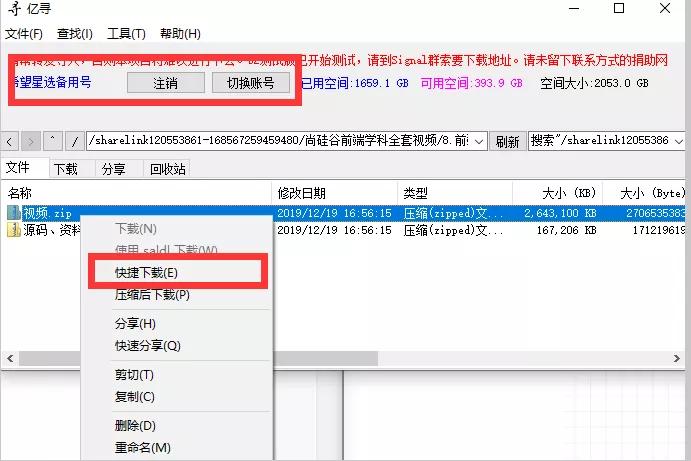Click the horizontal scrollbar left arrow
Viewport: 691px width, 461px height.
point(10,358)
